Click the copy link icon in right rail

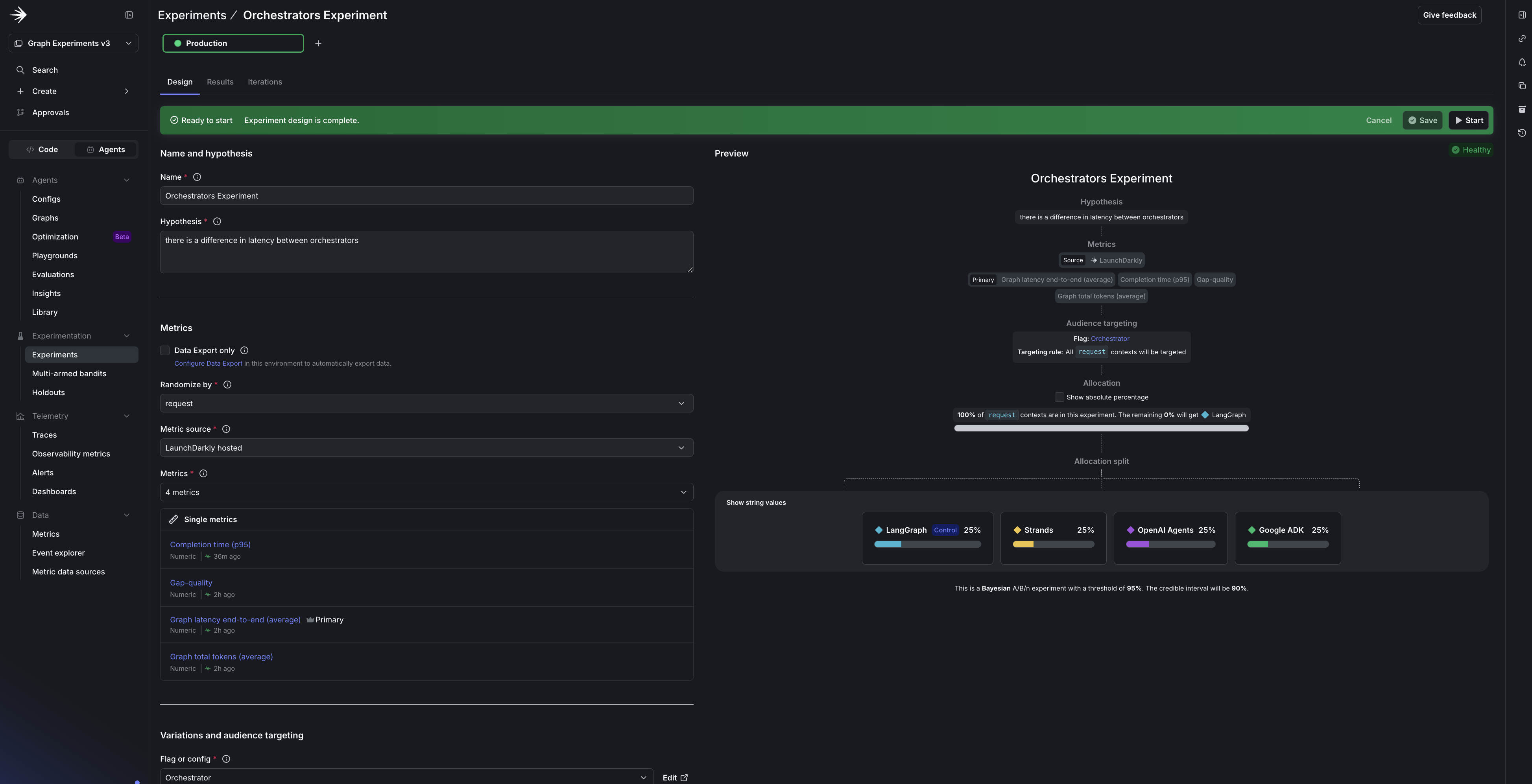tap(1522, 39)
